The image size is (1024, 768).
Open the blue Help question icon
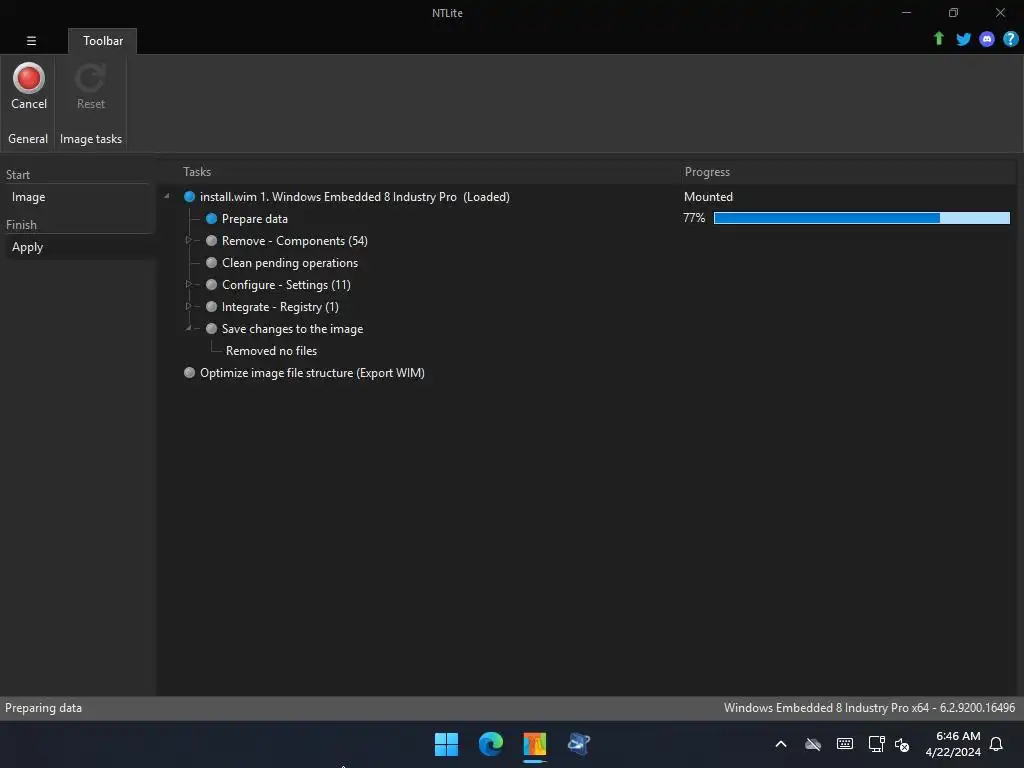pos(1010,39)
